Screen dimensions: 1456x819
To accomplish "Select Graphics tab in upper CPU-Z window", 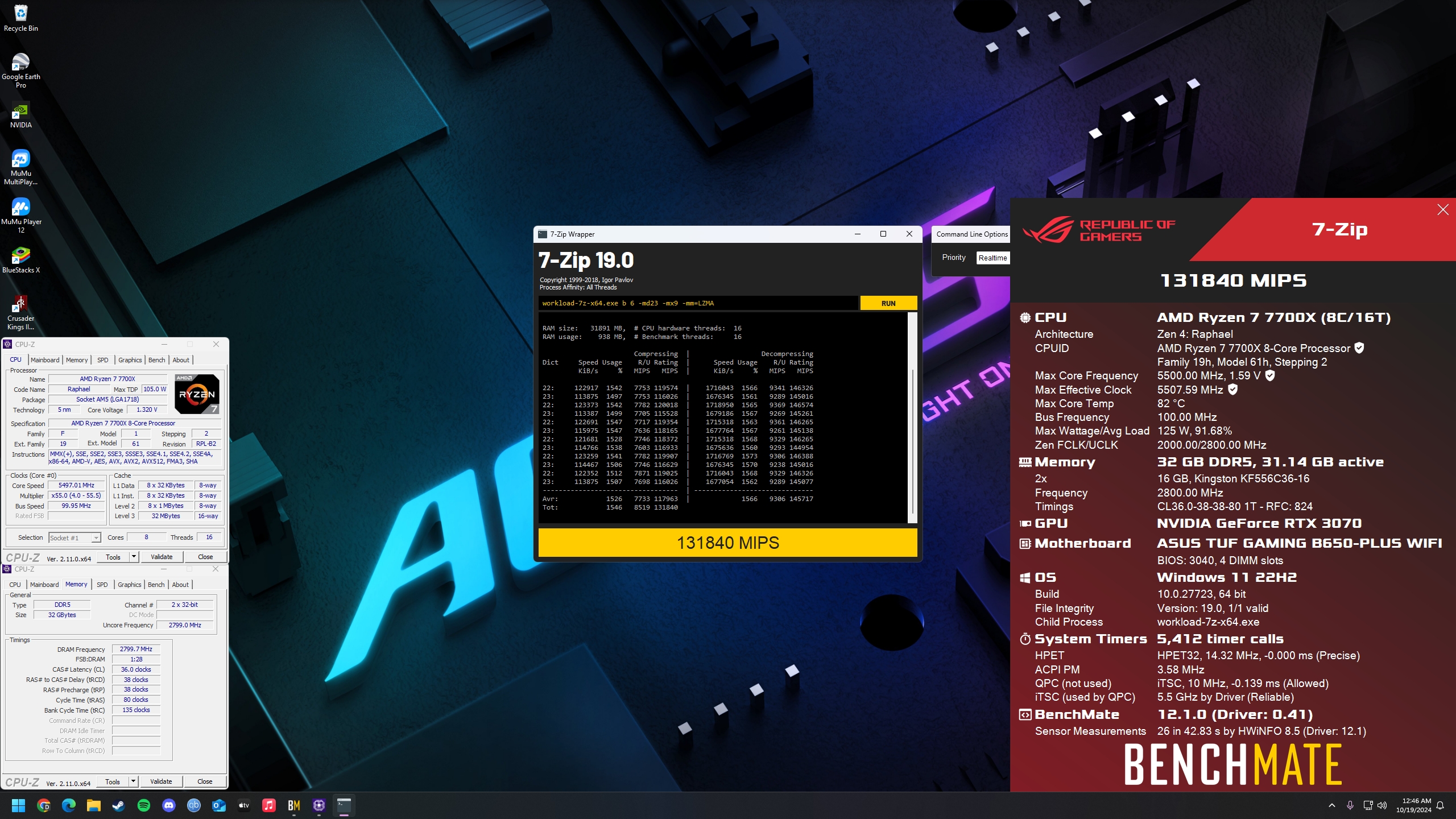I will [130, 360].
